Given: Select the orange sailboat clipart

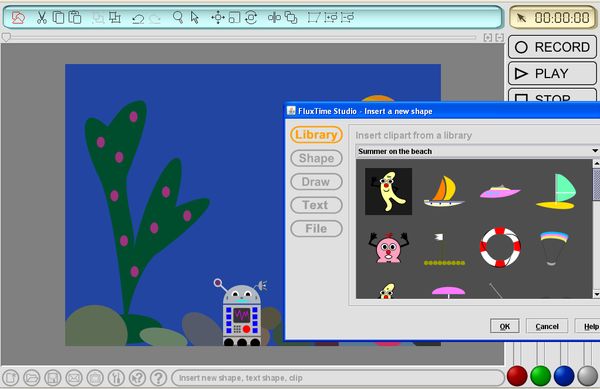Looking at the screenshot, I should click(444, 191).
